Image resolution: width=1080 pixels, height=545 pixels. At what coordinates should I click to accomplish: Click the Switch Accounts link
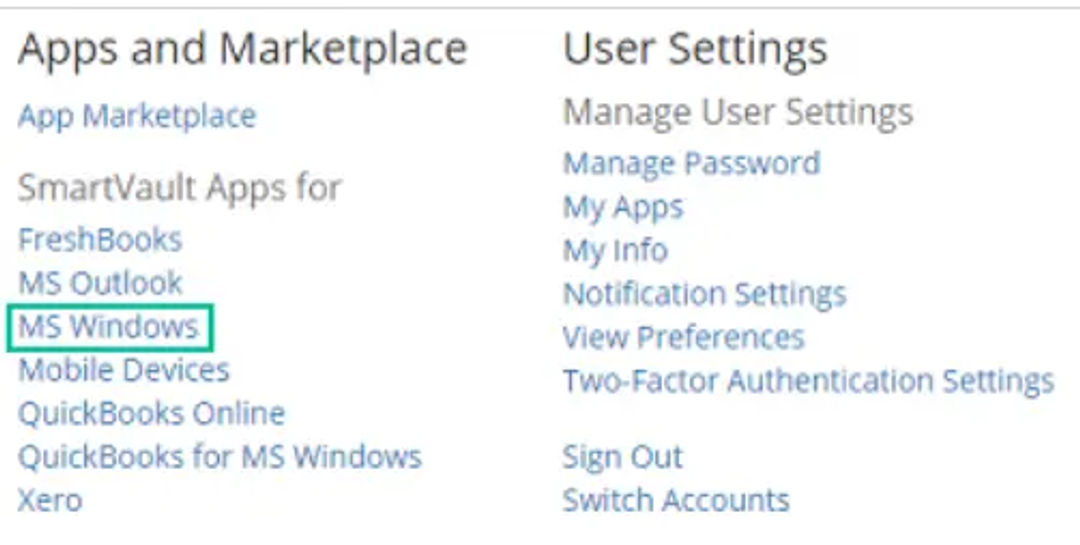click(x=676, y=500)
